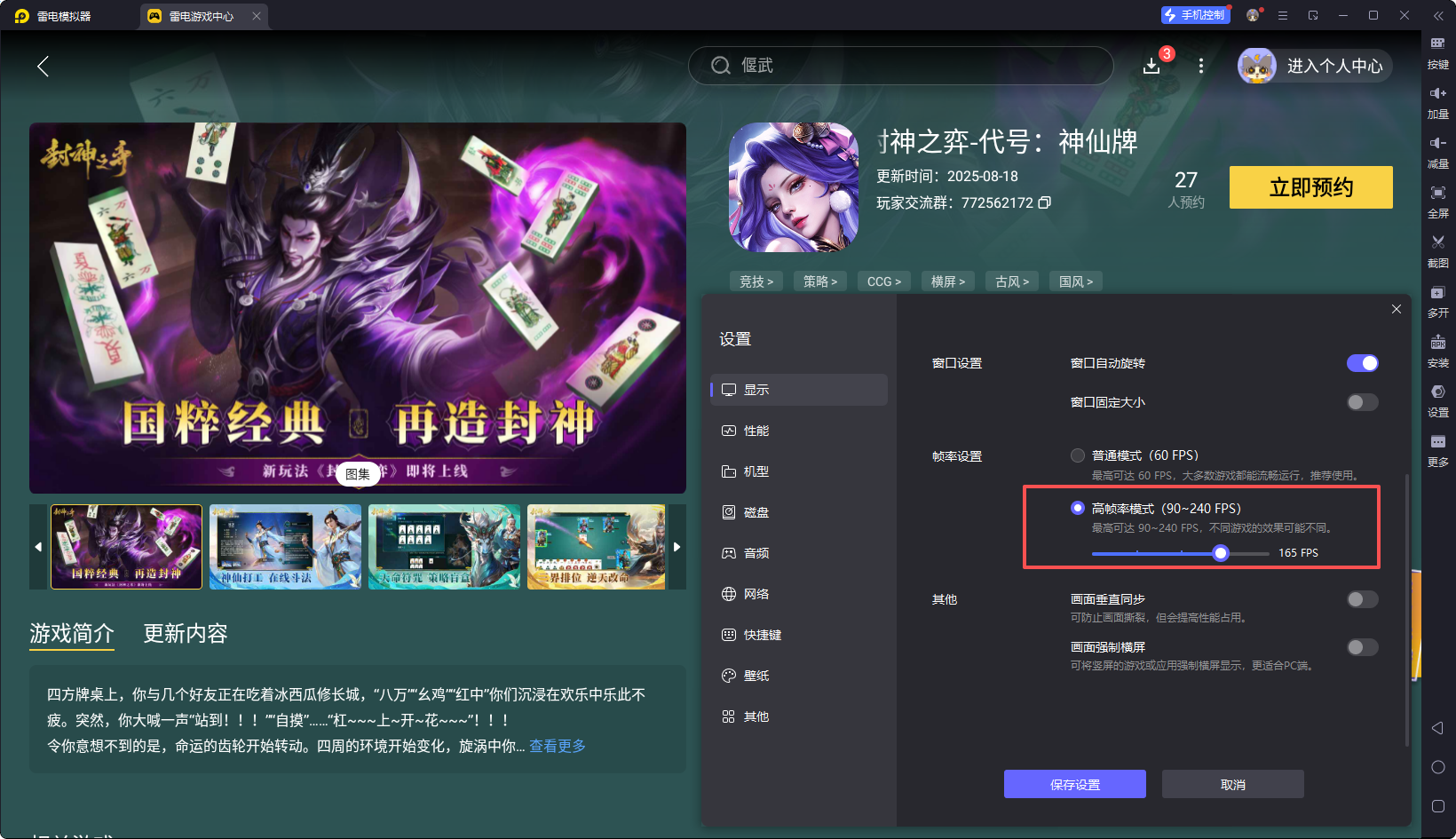Select 机型 in settings menu
Image resolution: width=1456 pixels, height=839 pixels.
(799, 471)
